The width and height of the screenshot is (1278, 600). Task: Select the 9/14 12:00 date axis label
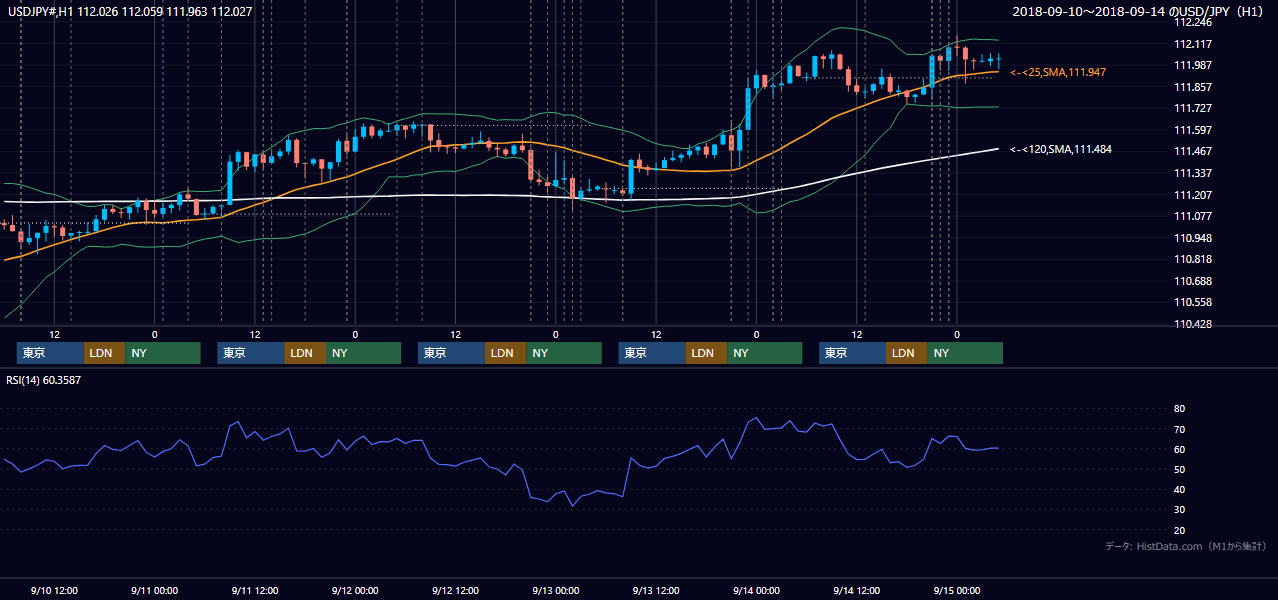tap(856, 590)
